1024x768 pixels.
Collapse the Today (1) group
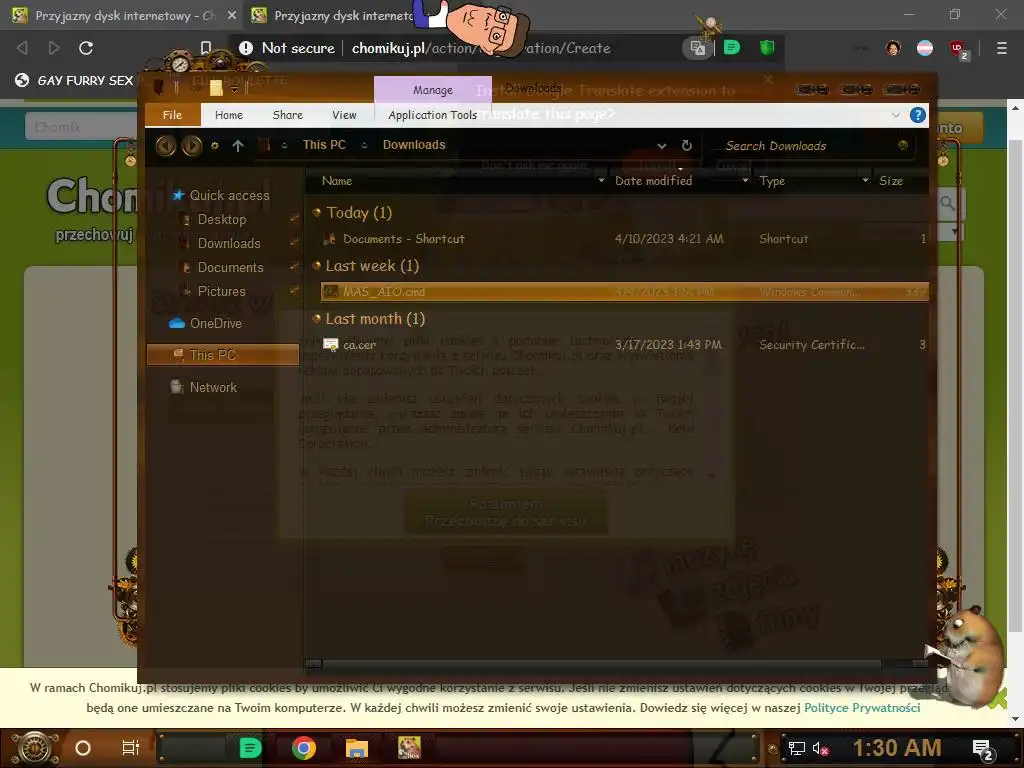(317, 212)
